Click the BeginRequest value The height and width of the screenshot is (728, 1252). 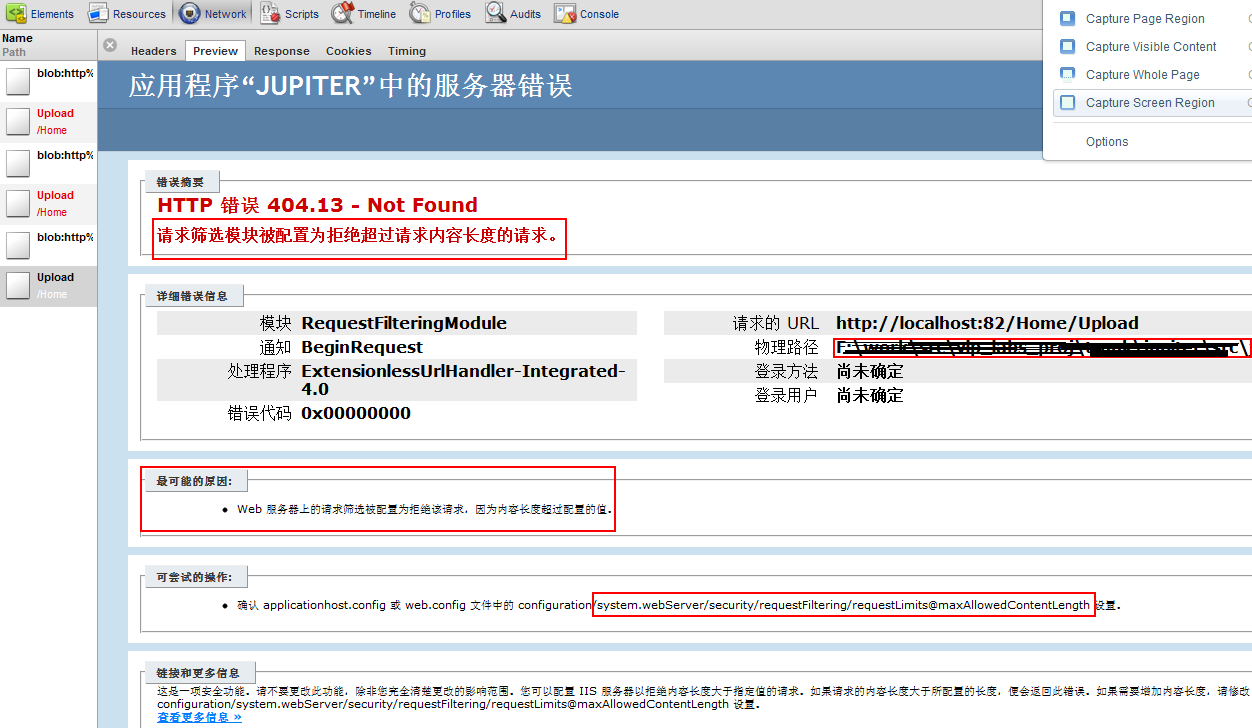[362, 347]
